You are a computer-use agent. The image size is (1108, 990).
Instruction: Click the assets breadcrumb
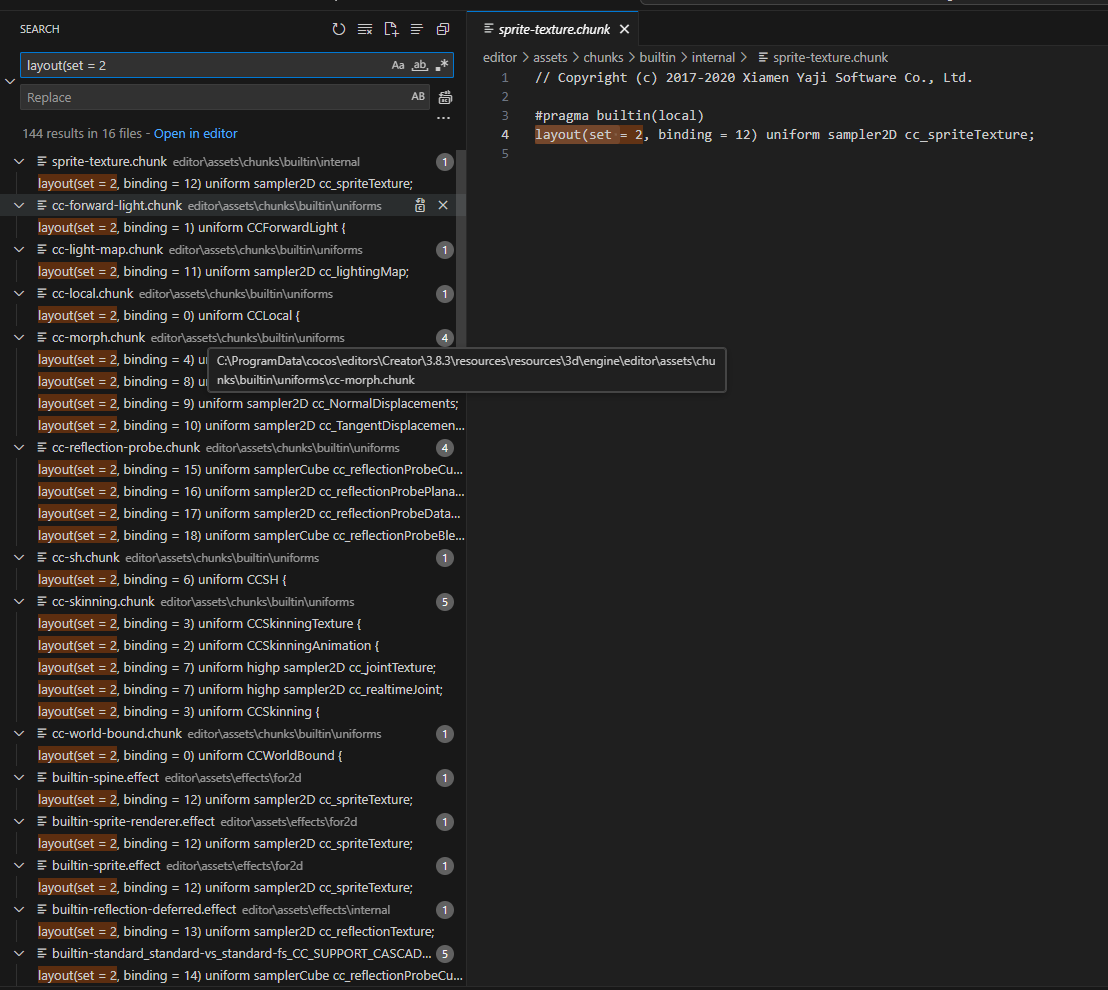[x=550, y=57]
